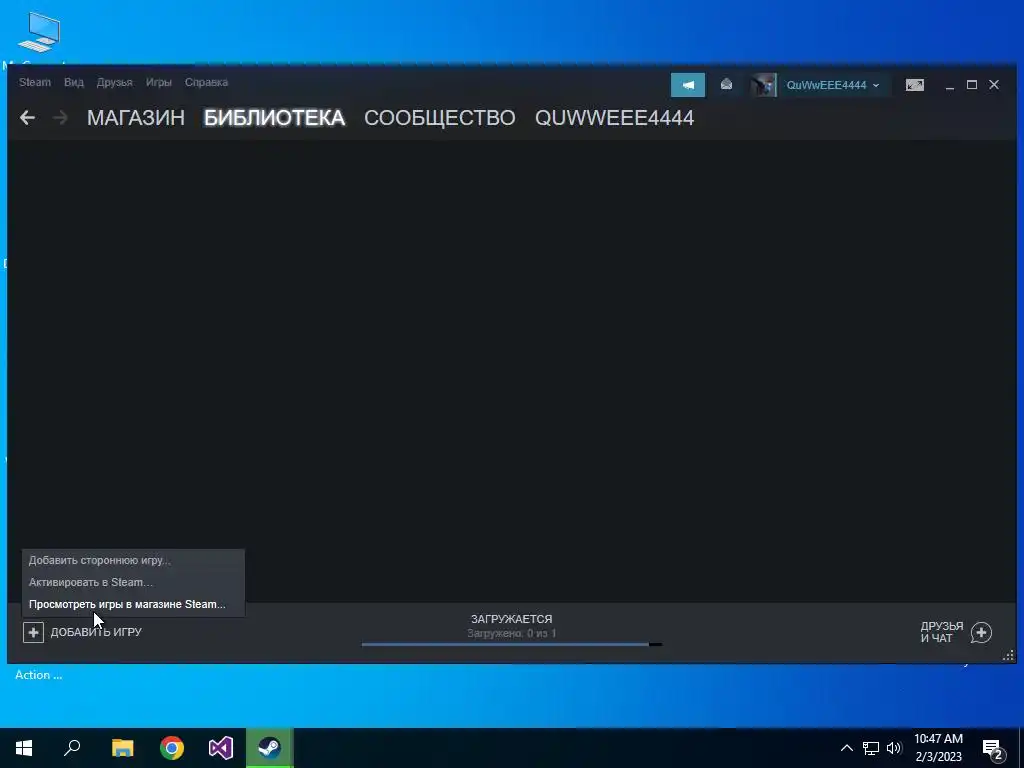Open the Друзья menu
Screen dimensions: 1024x768
coord(114,82)
